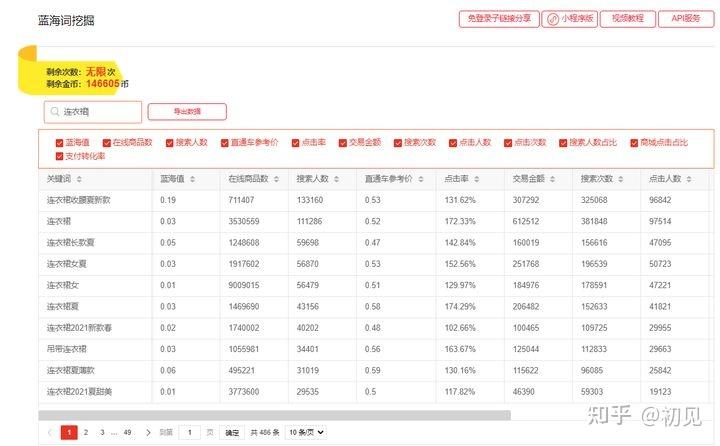Sort table by 在线商品数 column arrows
This screenshot has width=720, height=446.
276,179
